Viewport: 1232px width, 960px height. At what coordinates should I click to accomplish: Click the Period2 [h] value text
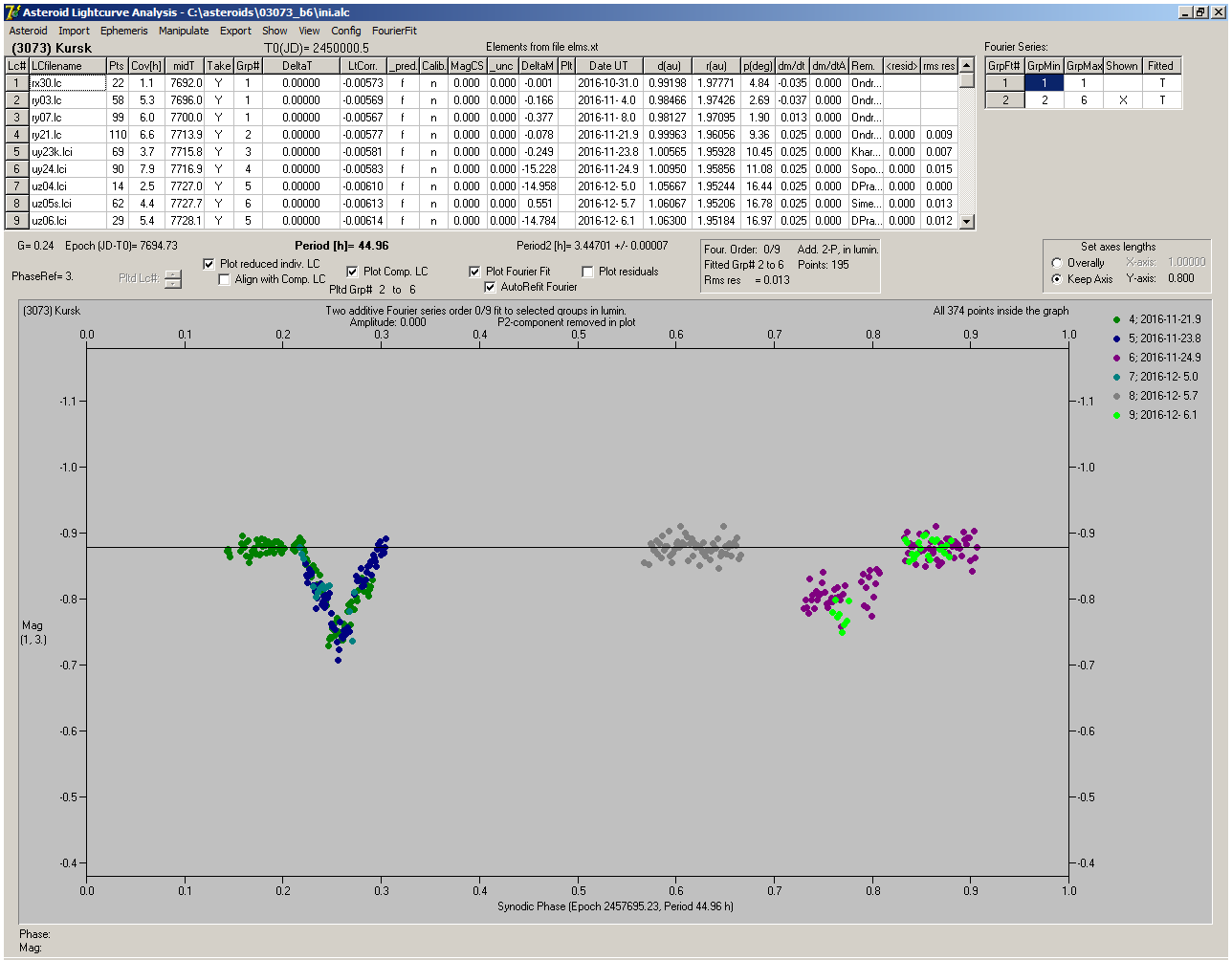click(x=591, y=246)
